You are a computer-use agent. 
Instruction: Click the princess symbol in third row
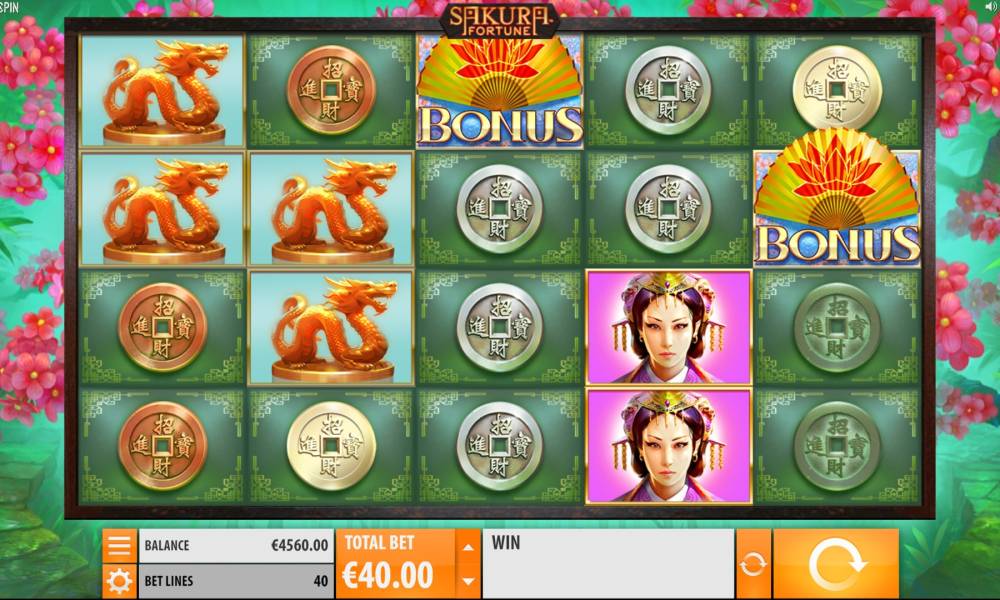tap(668, 327)
